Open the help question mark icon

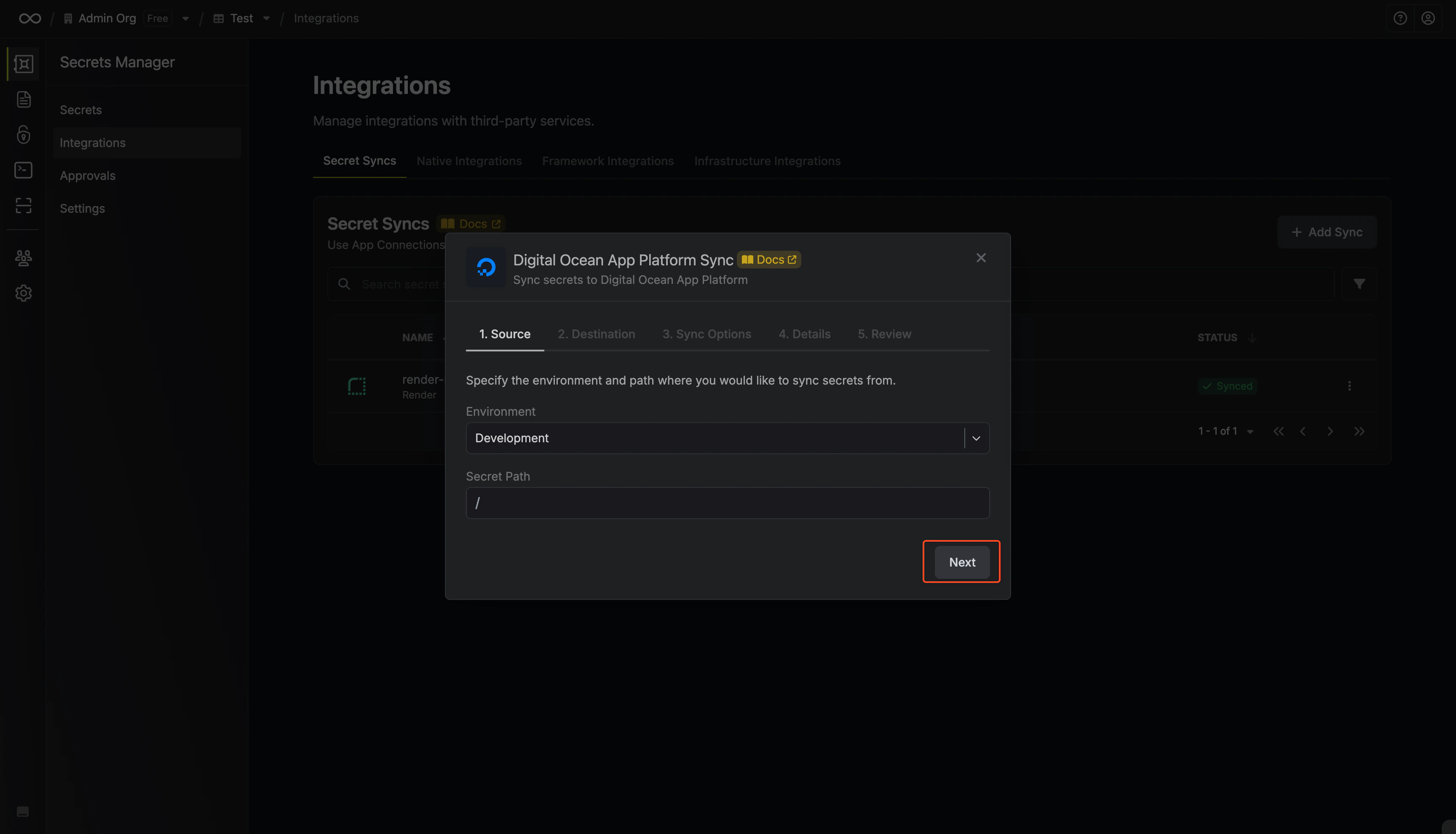[x=1400, y=19]
